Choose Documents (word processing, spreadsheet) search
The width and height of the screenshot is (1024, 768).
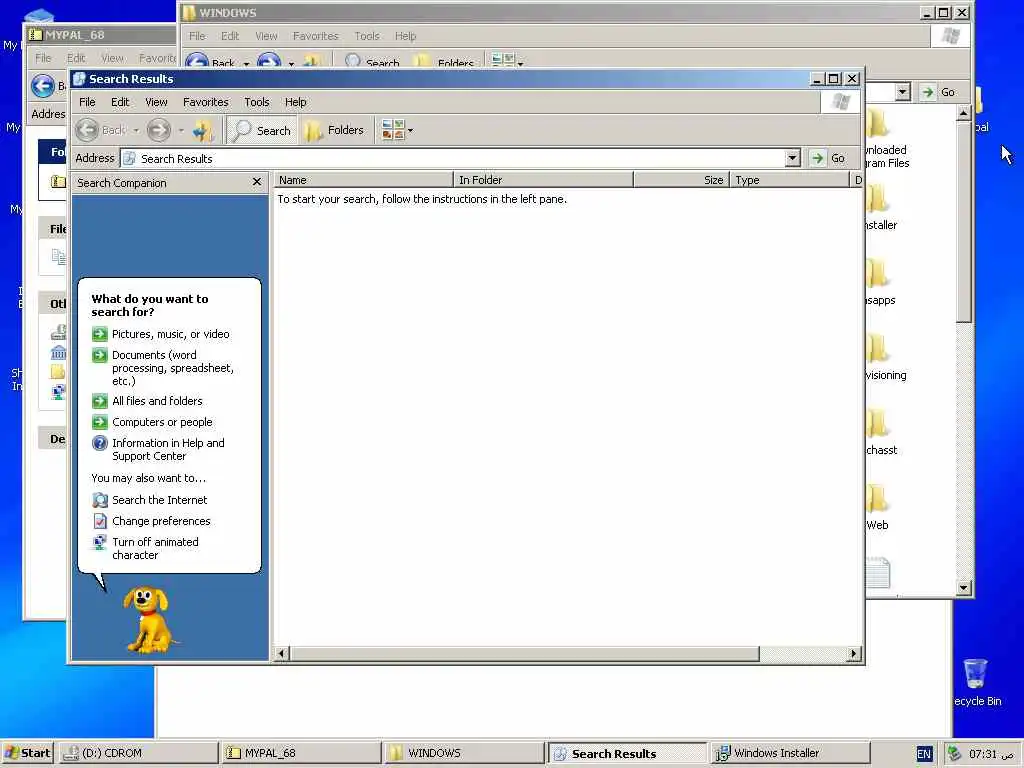172,368
